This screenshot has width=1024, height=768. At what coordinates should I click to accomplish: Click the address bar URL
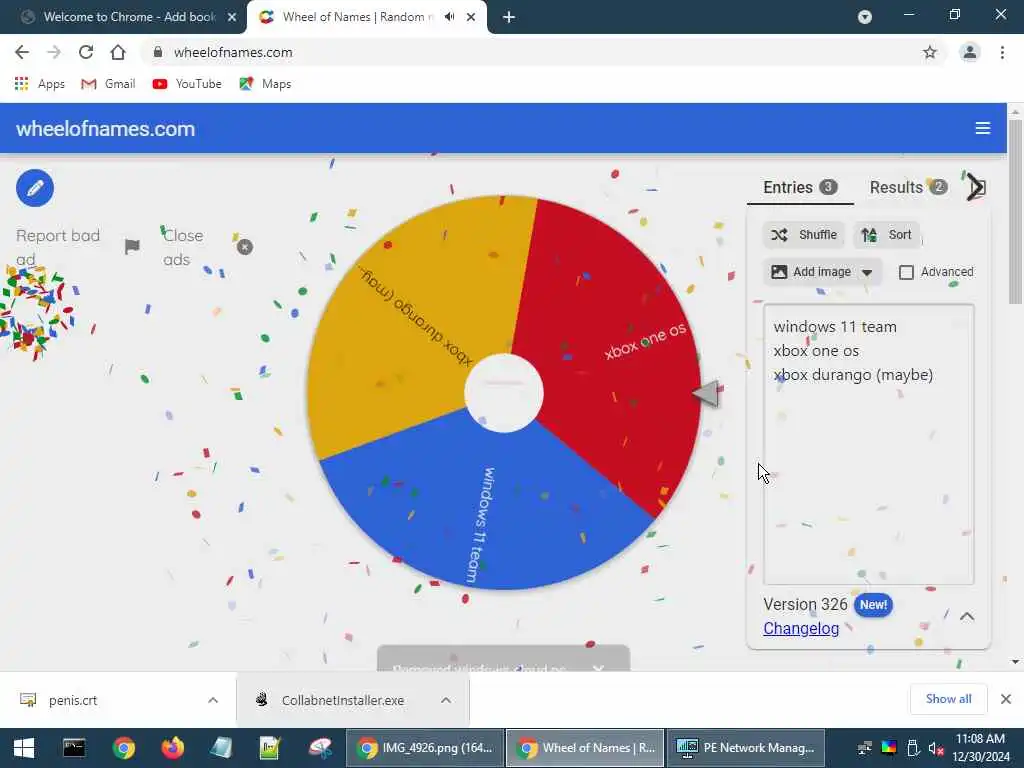click(233, 52)
